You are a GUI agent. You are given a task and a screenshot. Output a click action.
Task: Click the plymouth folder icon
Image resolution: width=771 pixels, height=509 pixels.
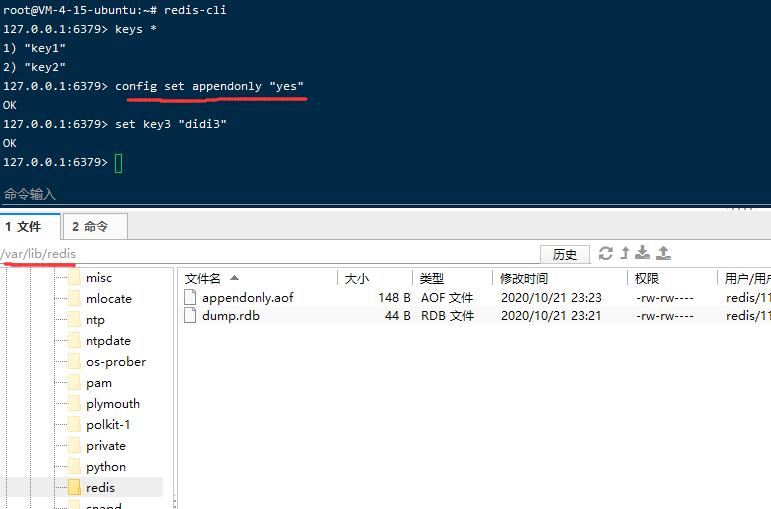[x=74, y=404]
